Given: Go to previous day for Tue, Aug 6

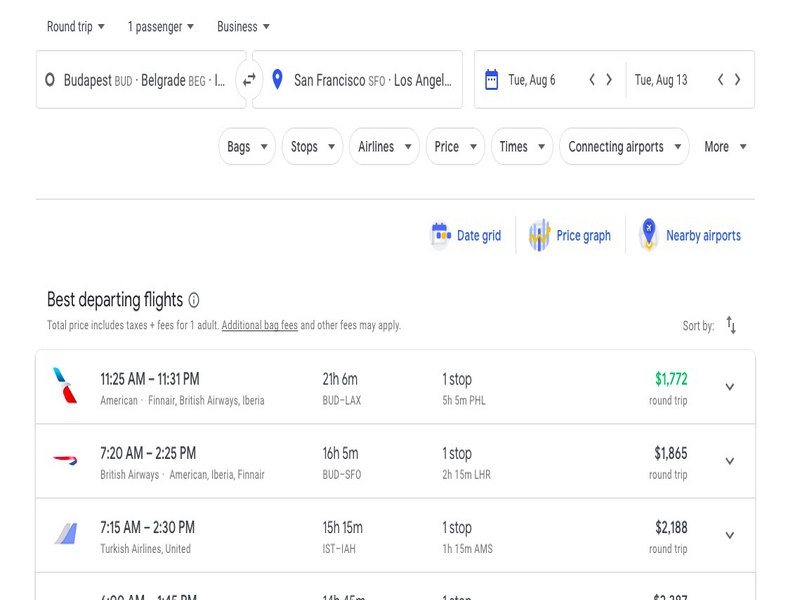Looking at the screenshot, I should point(592,80).
